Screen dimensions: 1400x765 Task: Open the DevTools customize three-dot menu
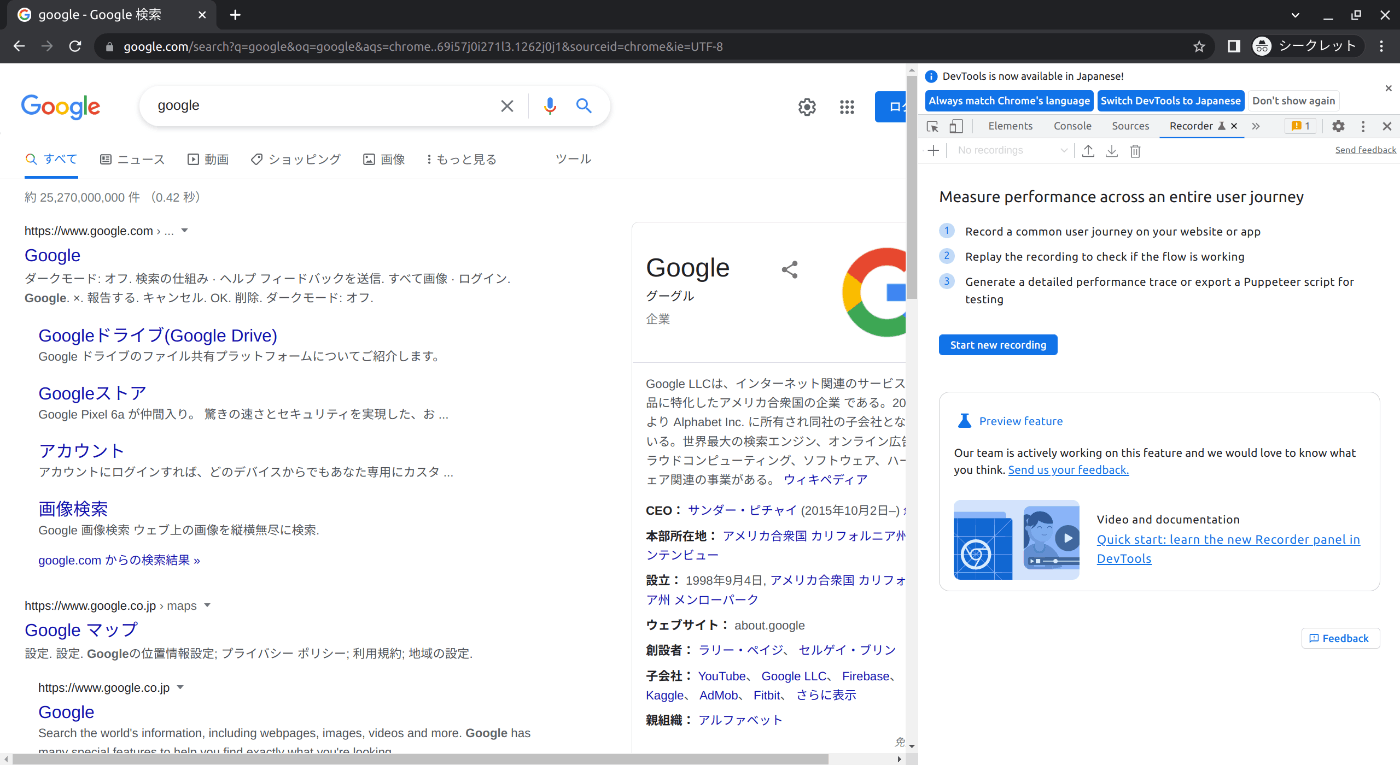[1362, 126]
